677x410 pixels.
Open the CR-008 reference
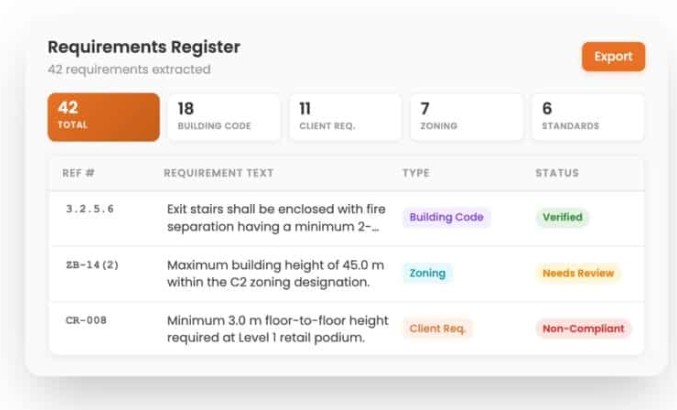pyautogui.click(x=86, y=320)
